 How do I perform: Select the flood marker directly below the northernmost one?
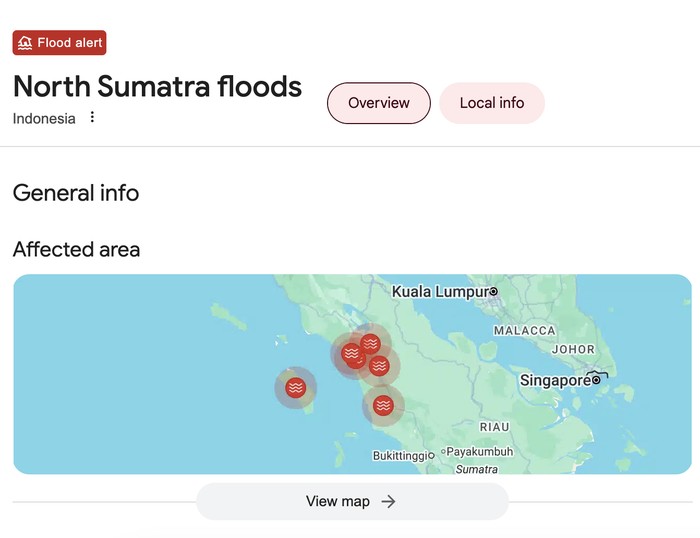[x=379, y=366]
